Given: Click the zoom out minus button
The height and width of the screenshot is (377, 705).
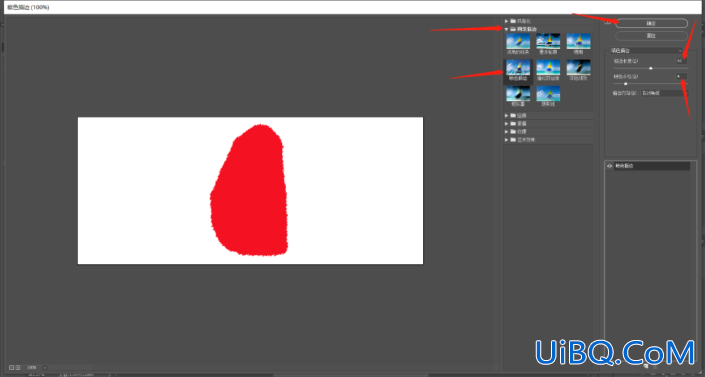Looking at the screenshot, I should pyautogui.click(x=11, y=368).
